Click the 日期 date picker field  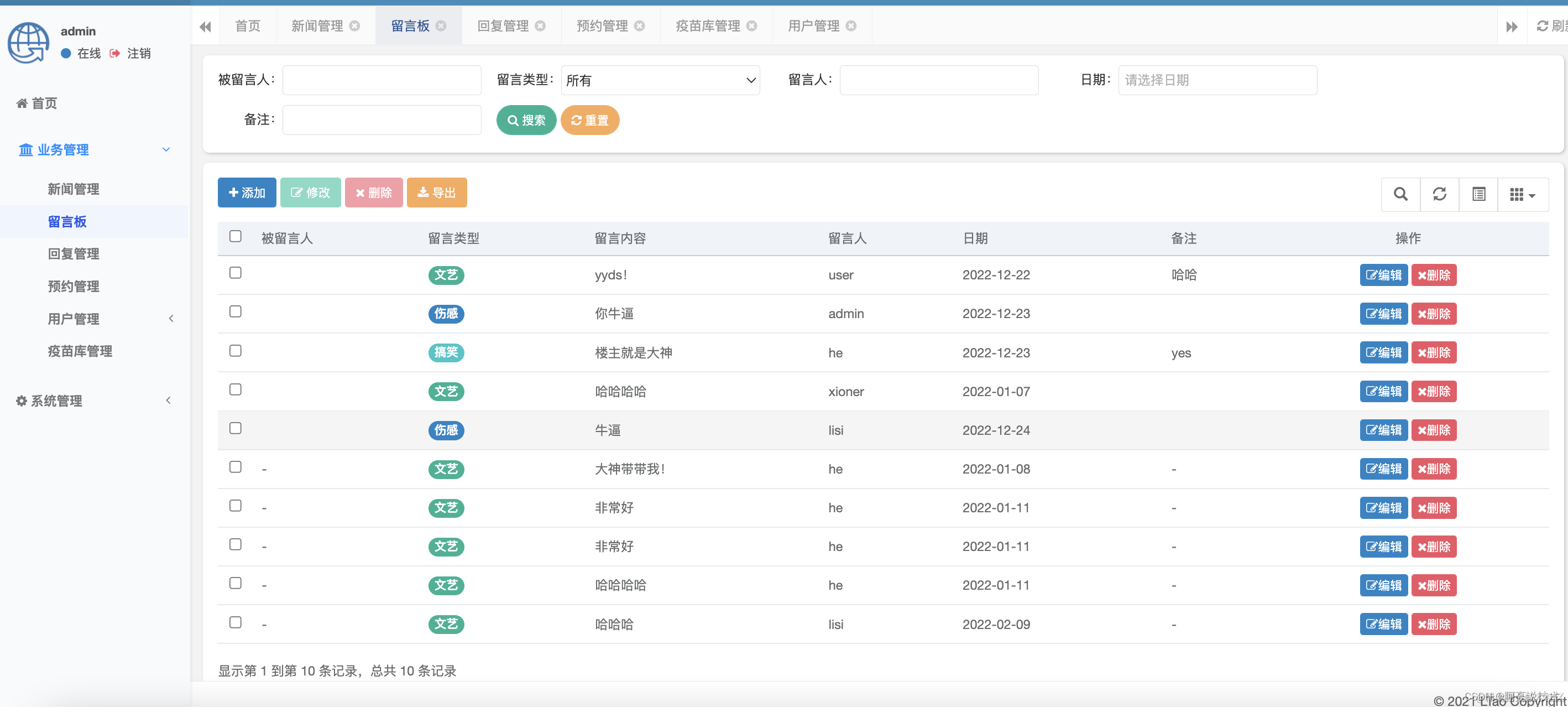(x=1217, y=80)
